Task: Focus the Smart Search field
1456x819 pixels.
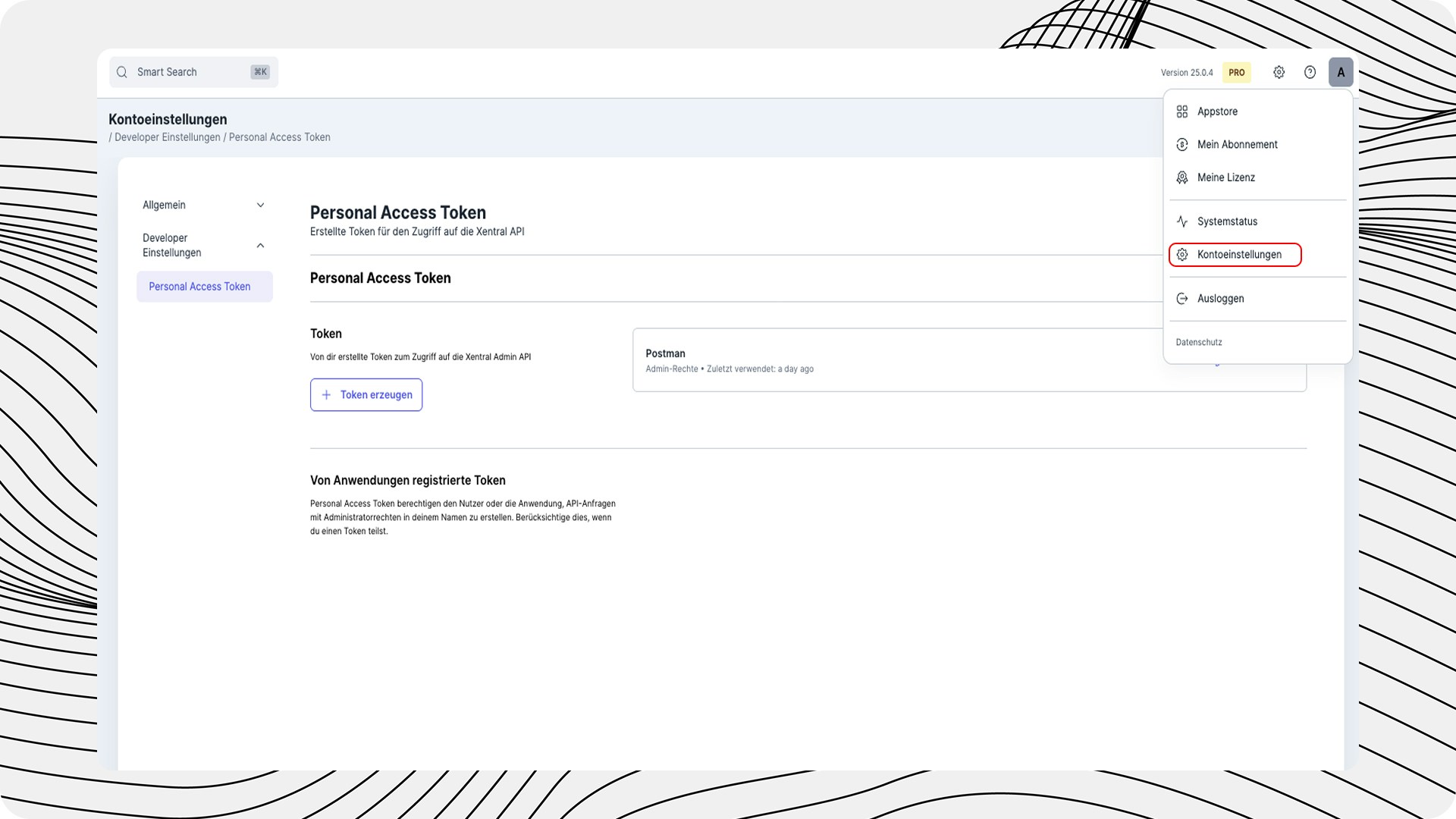Action: click(x=193, y=72)
